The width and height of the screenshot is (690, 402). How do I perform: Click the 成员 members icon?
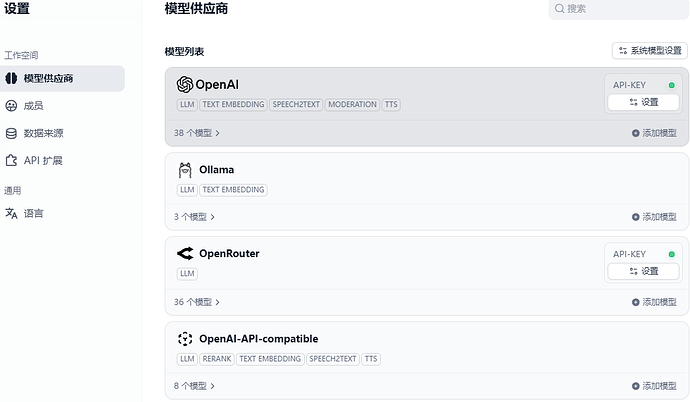(x=11, y=105)
